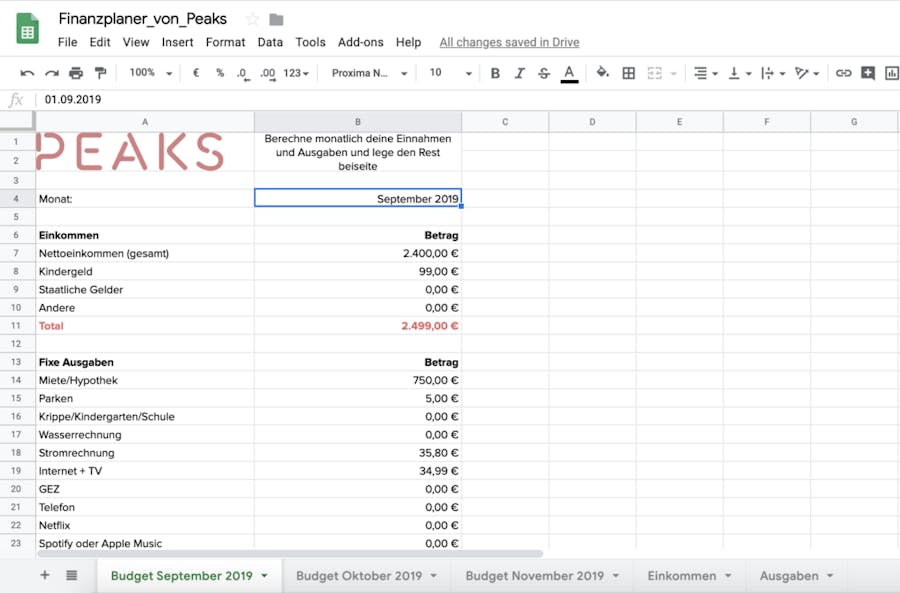900x593 pixels.
Task: Switch to Budget Oktober 2019 sheet tab
Action: [359, 576]
